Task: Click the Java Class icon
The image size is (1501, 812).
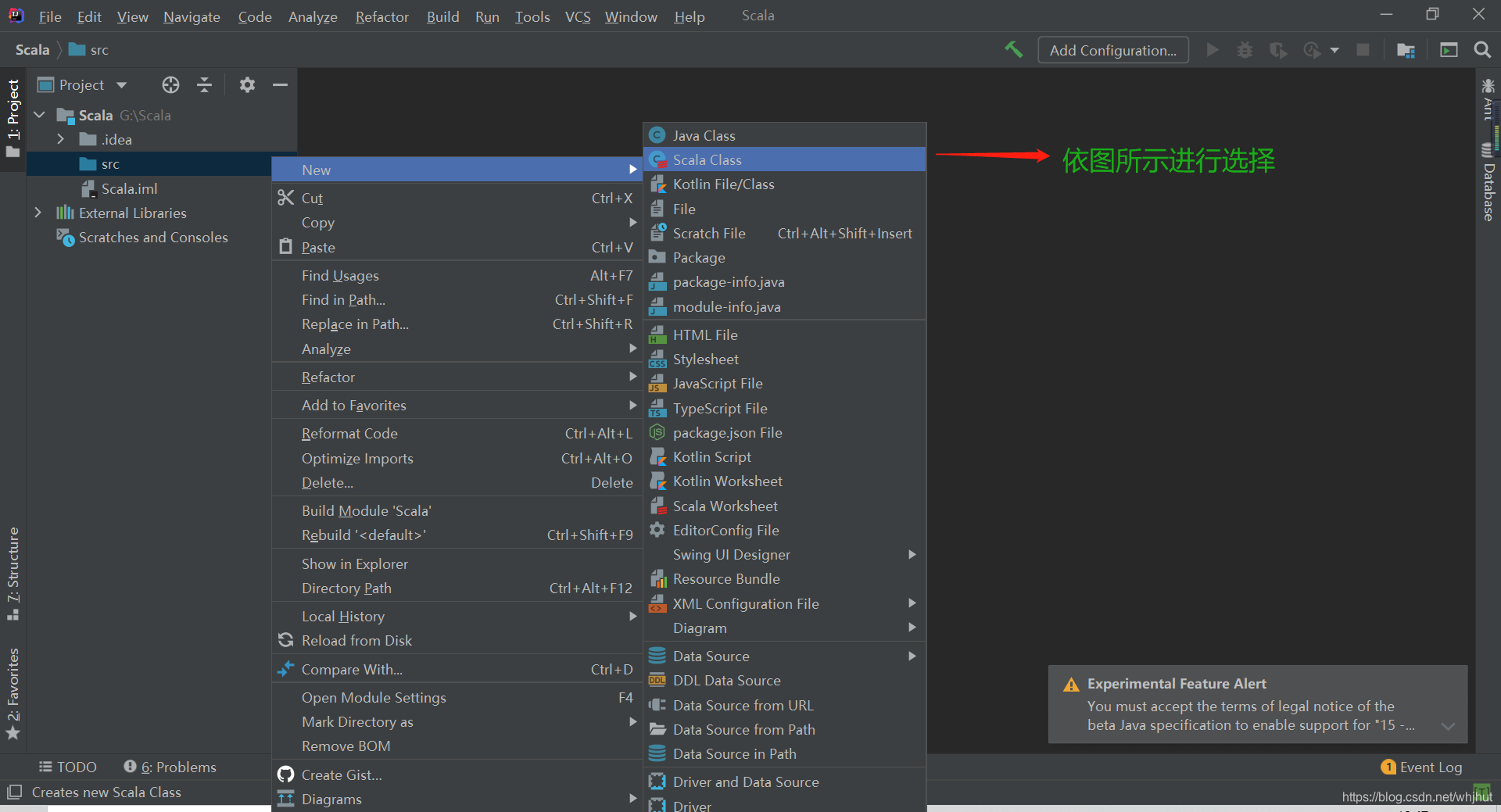Action: tap(657, 135)
